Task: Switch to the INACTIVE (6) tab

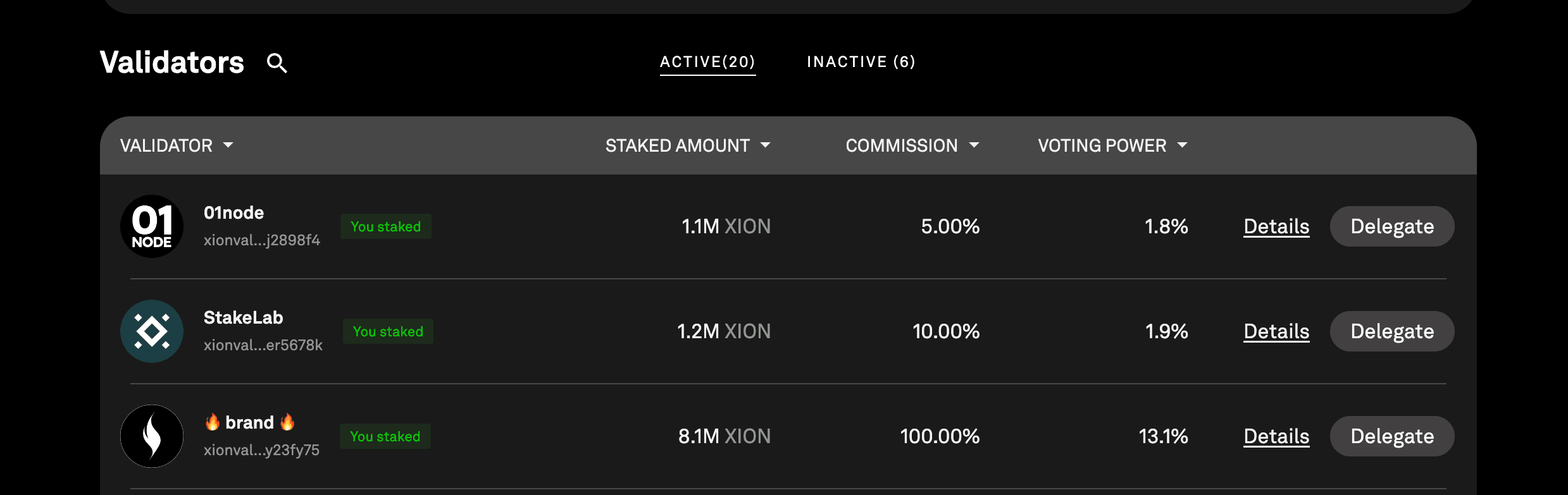Action: pos(861,62)
